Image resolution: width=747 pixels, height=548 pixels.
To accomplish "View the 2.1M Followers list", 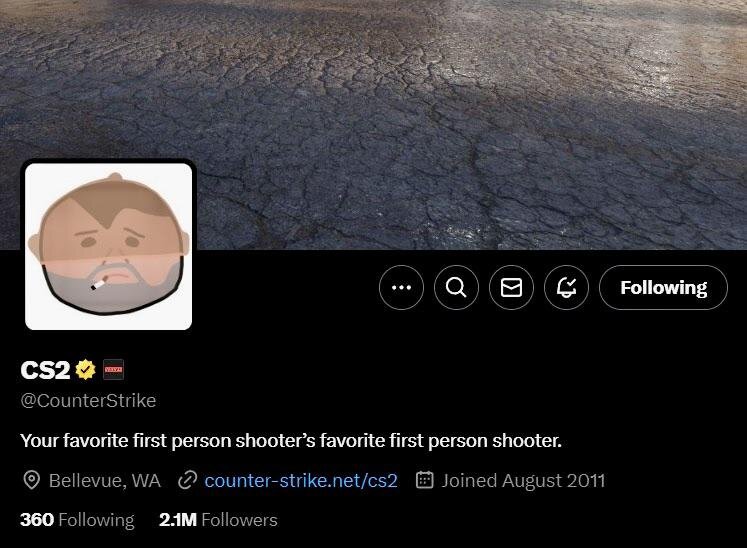I will click(218, 519).
